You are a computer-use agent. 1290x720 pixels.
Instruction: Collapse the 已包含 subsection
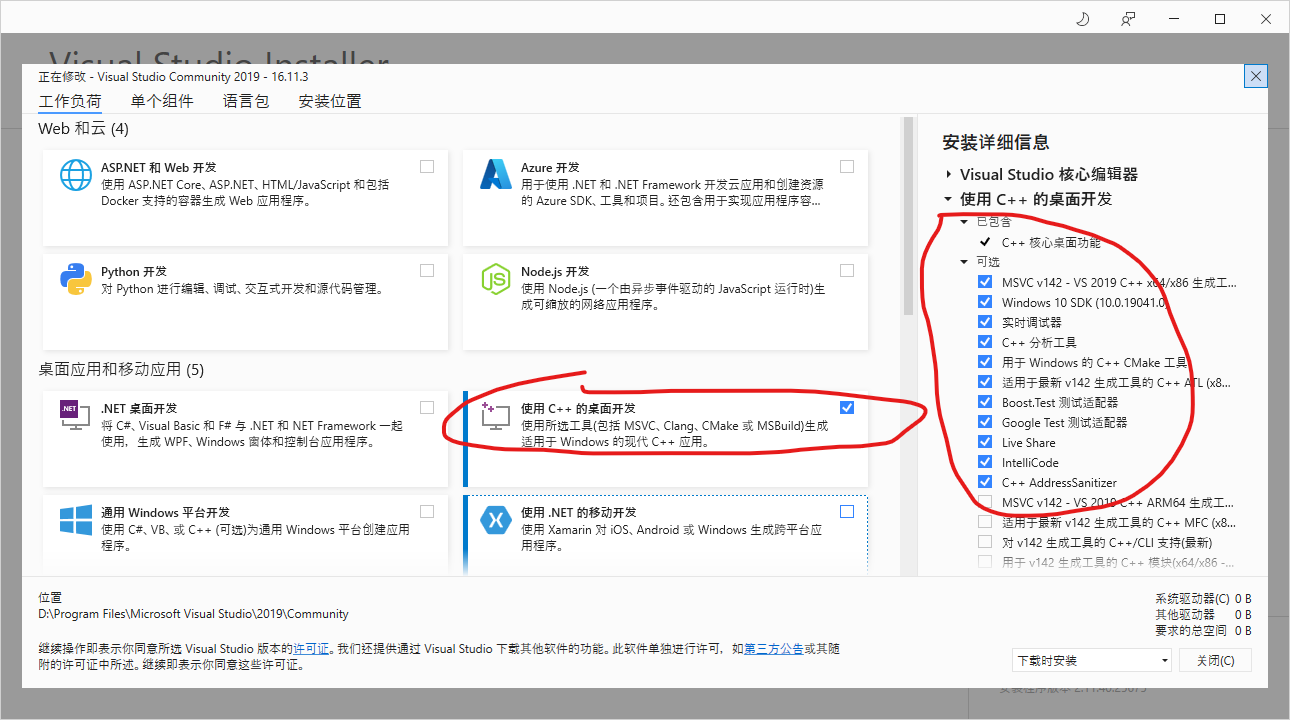tap(965, 222)
